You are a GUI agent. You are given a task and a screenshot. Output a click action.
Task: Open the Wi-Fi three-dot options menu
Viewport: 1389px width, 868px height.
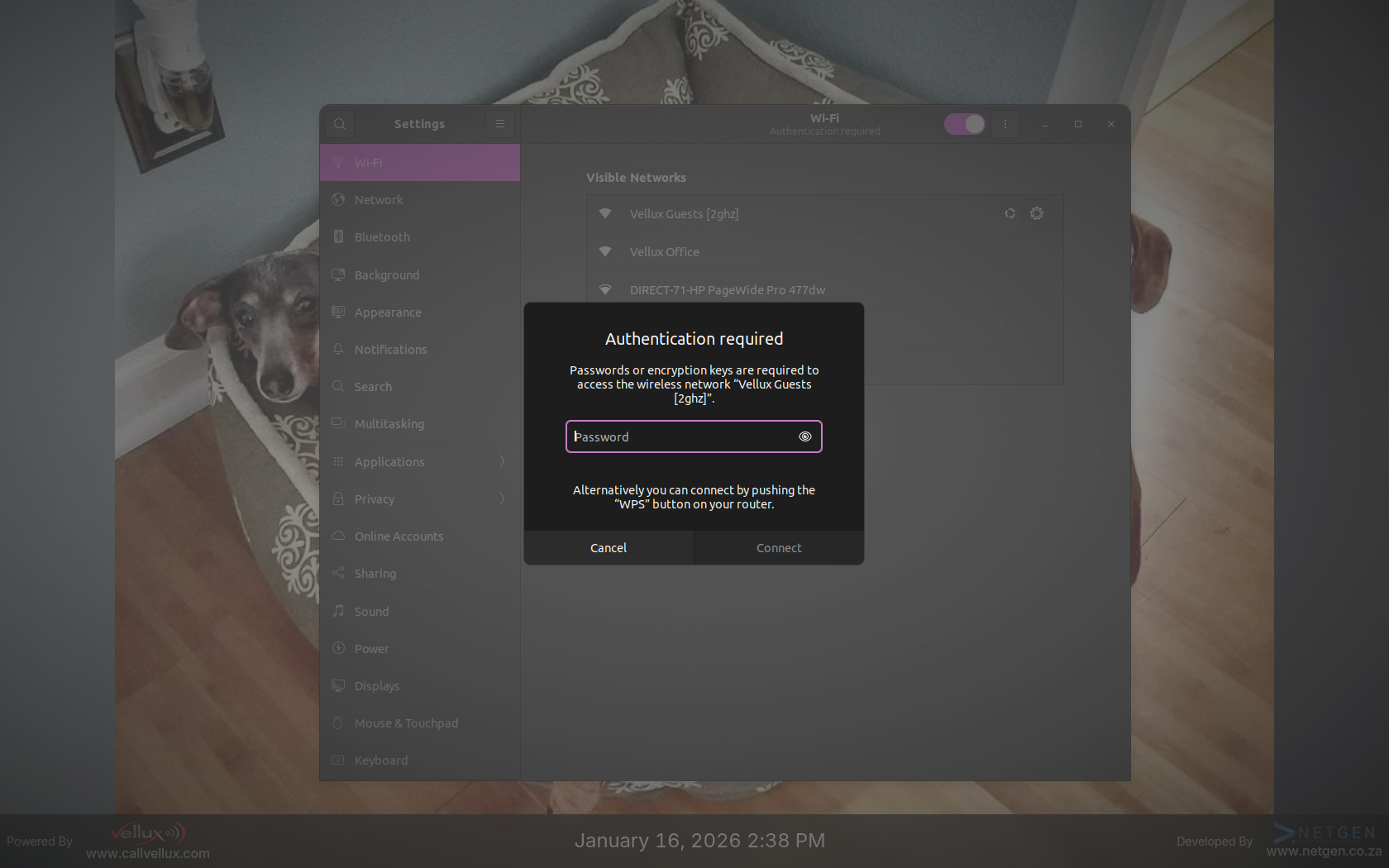(x=1005, y=124)
